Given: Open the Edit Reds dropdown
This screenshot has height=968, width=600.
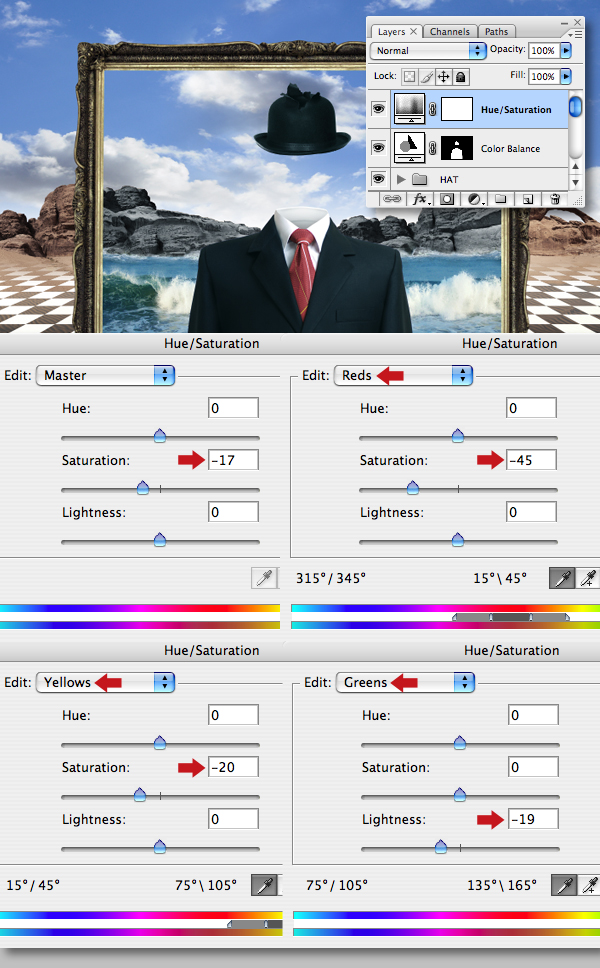Looking at the screenshot, I should click(x=404, y=375).
